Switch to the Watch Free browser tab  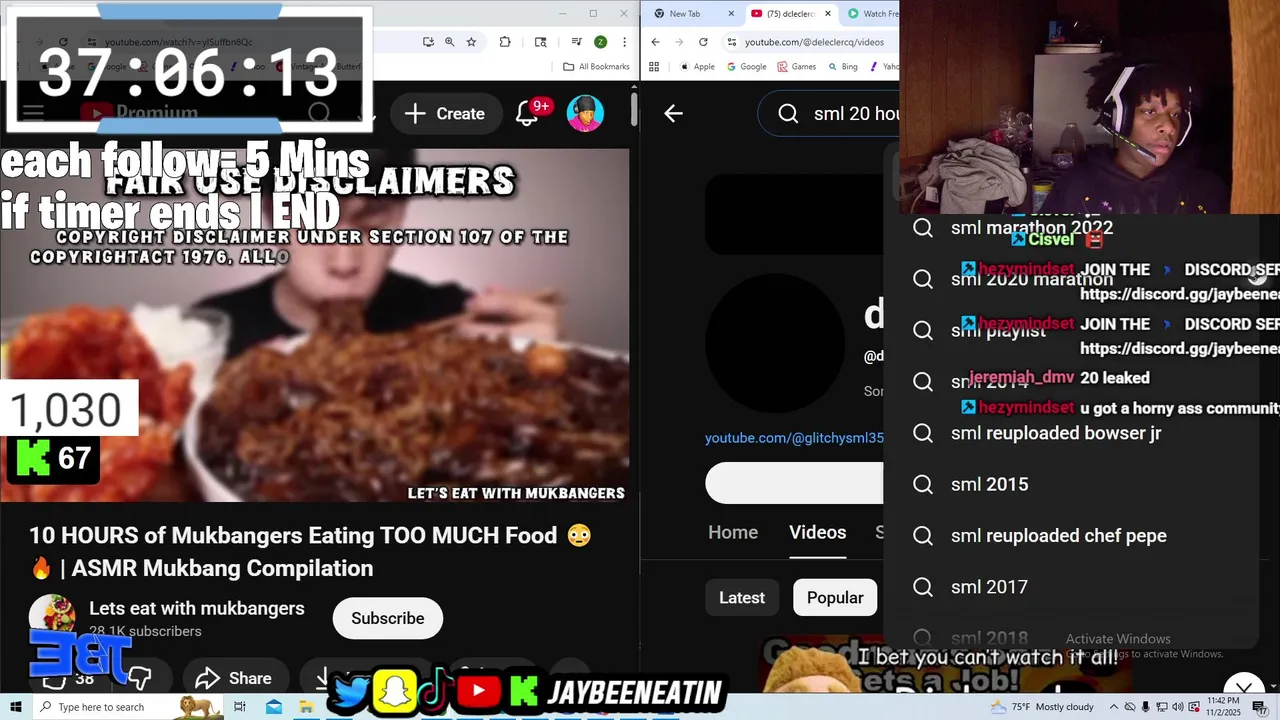tap(872, 14)
